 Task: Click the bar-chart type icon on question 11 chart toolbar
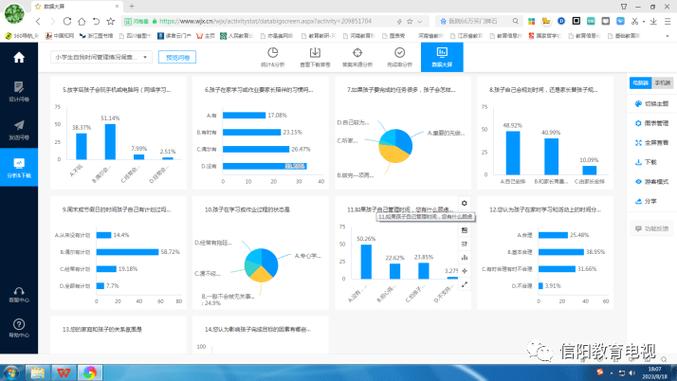(x=465, y=257)
